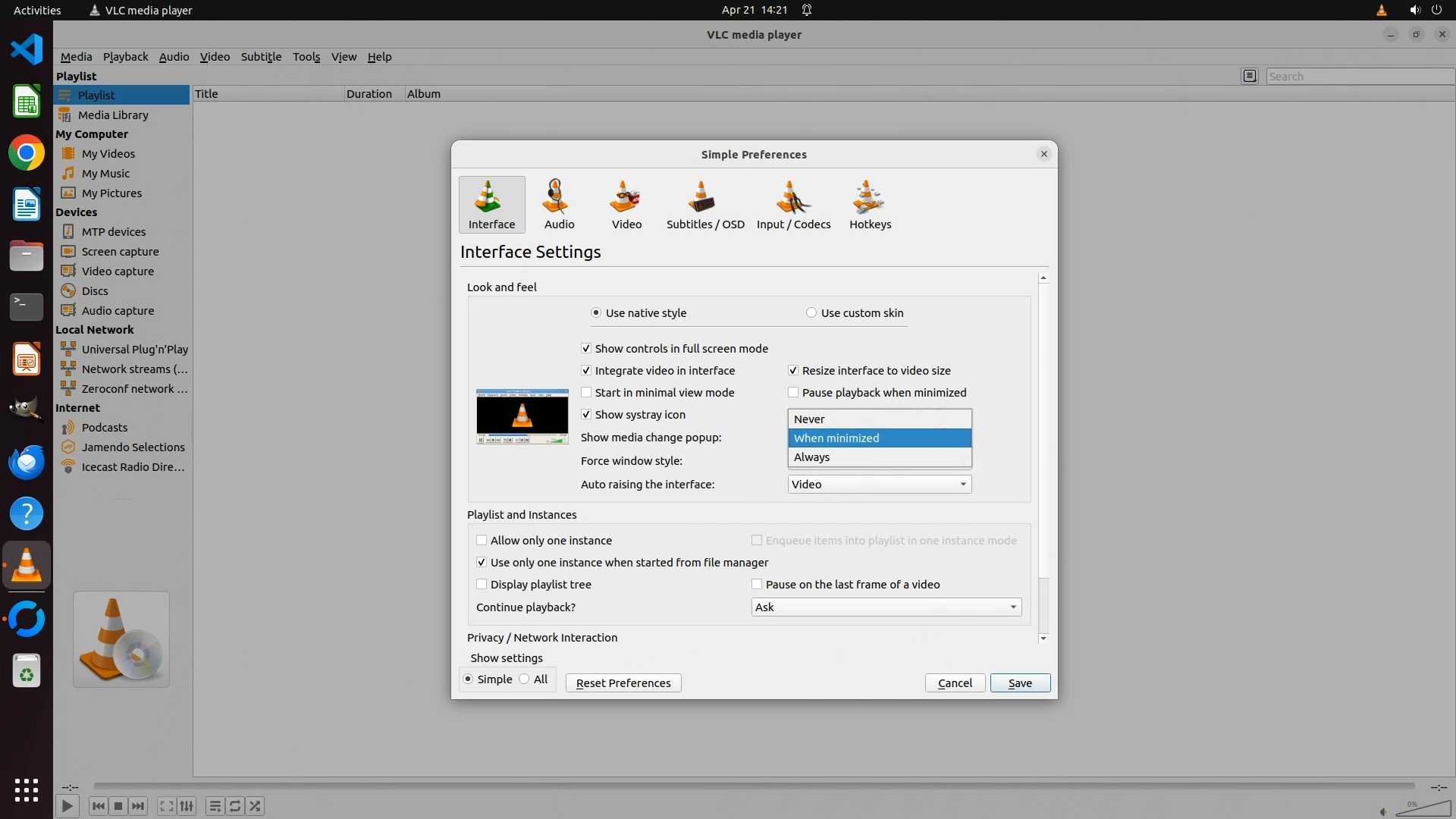Screen dimensions: 1456x819
Task: Open the Hotkeys preferences category
Action: (x=870, y=205)
